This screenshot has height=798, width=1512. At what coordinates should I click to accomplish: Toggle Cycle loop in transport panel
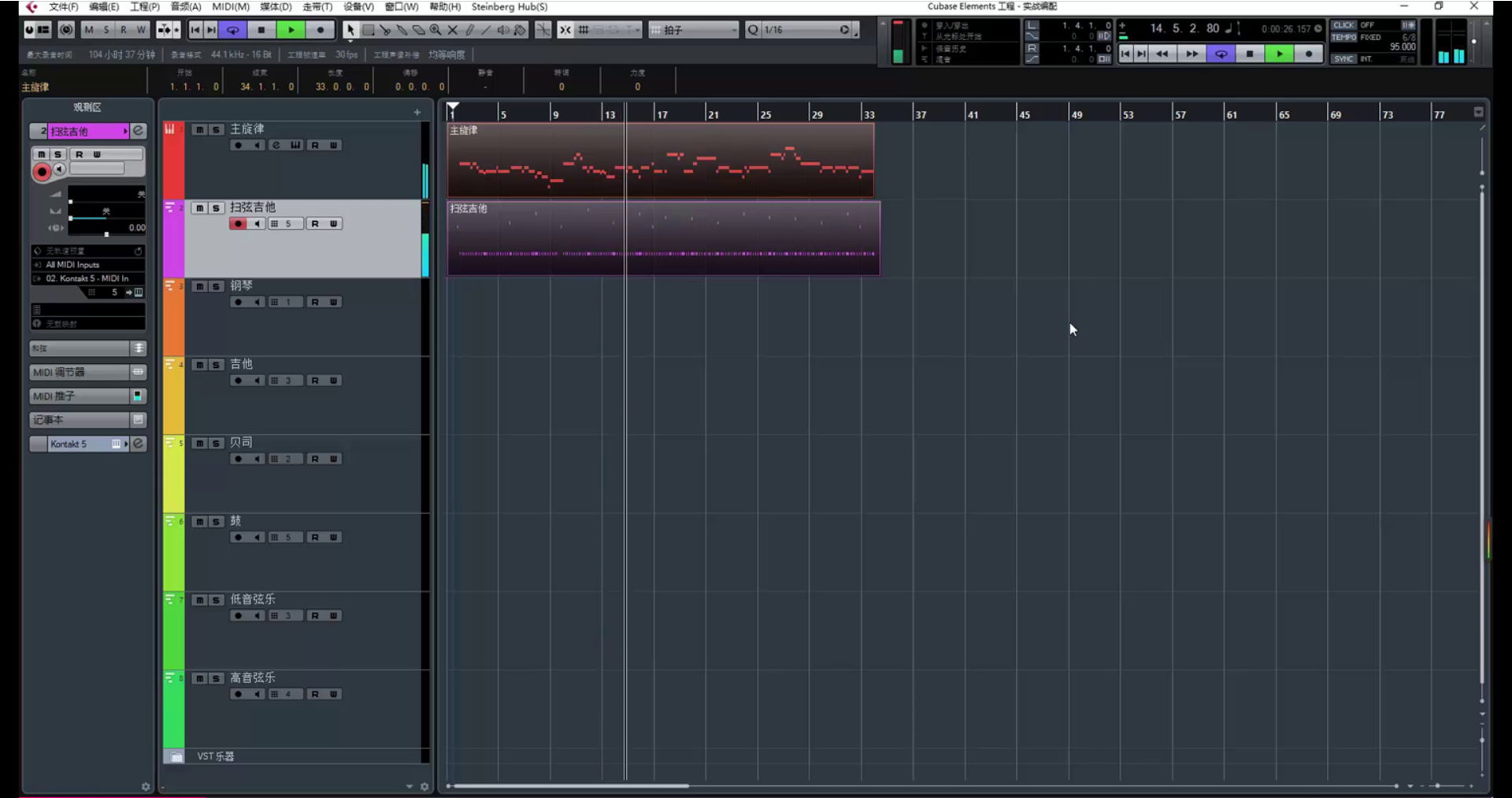click(x=1221, y=54)
